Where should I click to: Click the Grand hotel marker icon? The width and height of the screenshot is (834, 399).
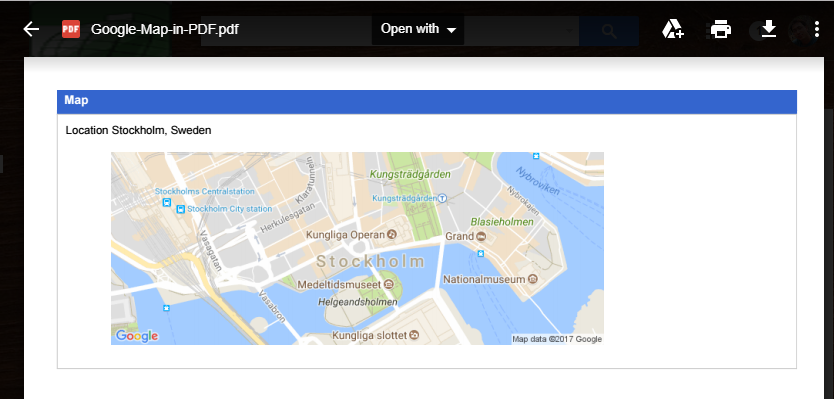481,236
